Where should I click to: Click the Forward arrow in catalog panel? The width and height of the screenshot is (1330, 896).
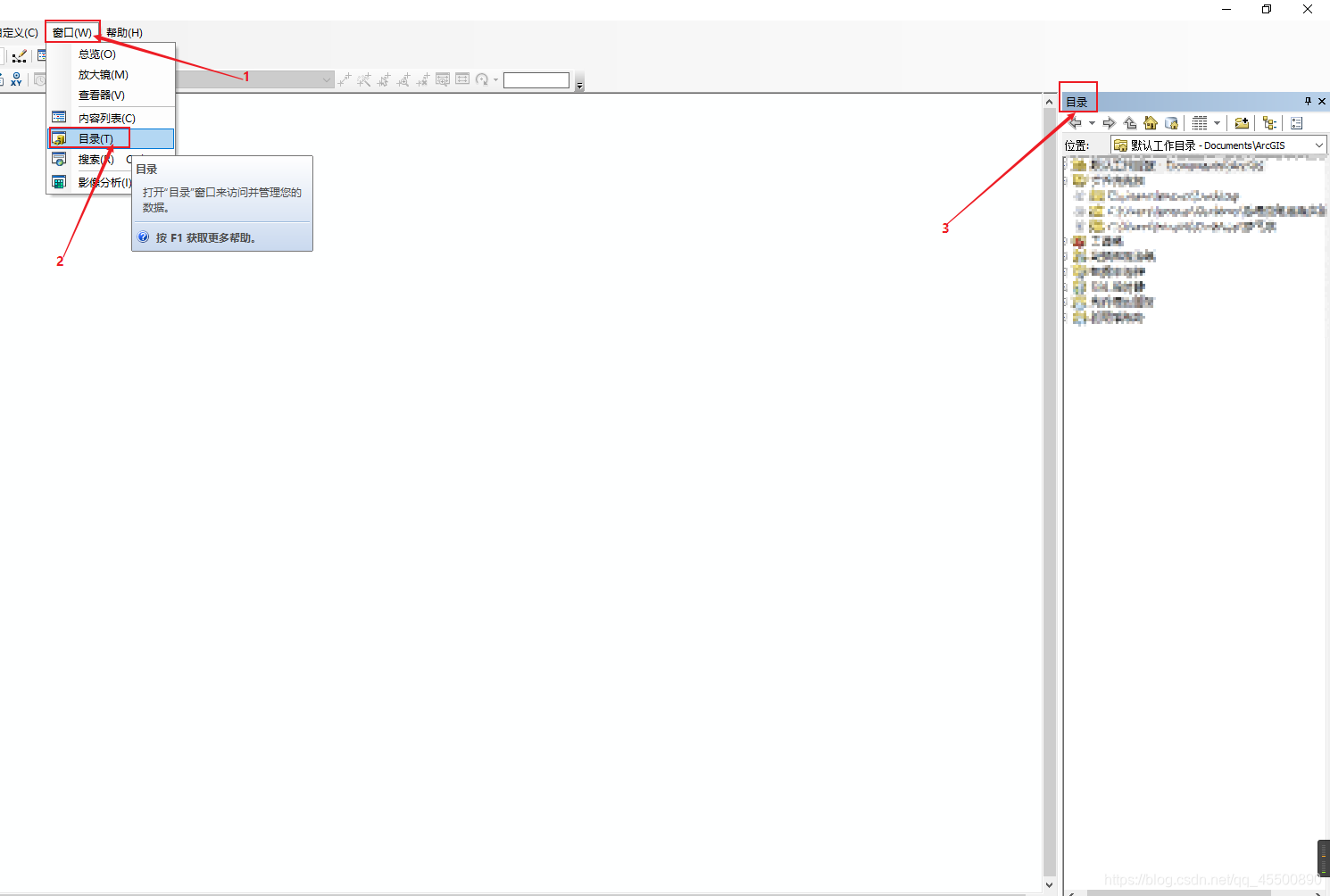pos(1110,123)
